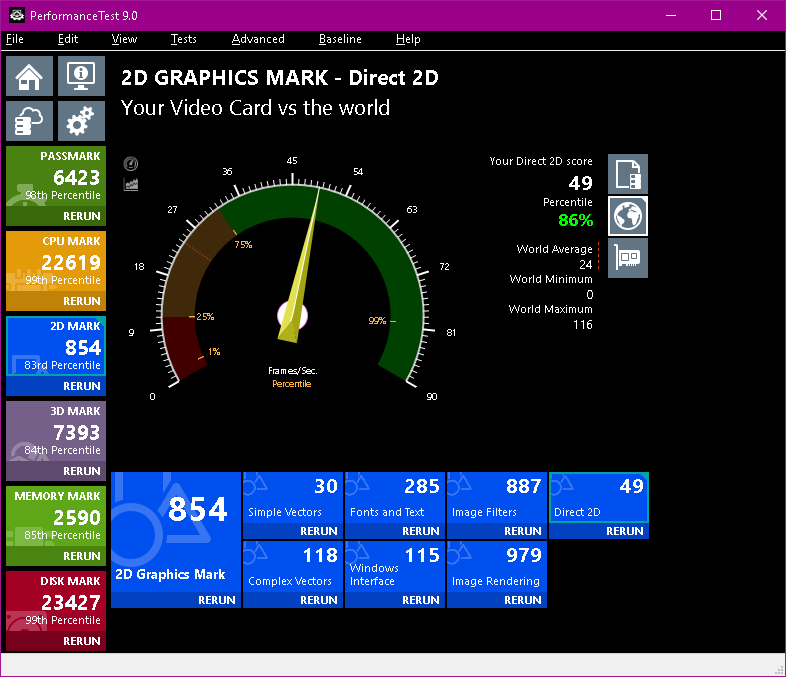Screen dimensions: 786x677
Task: Switch to gauge view small icon
Action: click(x=131, y=163)
